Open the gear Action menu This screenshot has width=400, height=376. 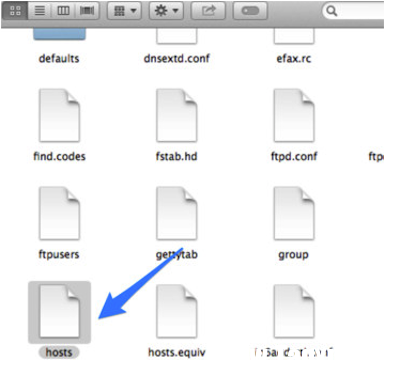click(x=167, y=11)
